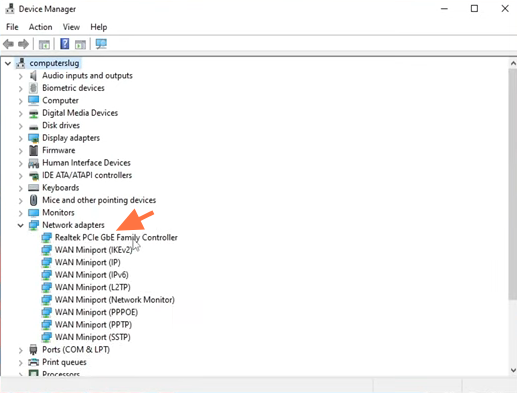The image size is (517, 393).
Task: Click the Display adapters icon
Action: point(34,138)
